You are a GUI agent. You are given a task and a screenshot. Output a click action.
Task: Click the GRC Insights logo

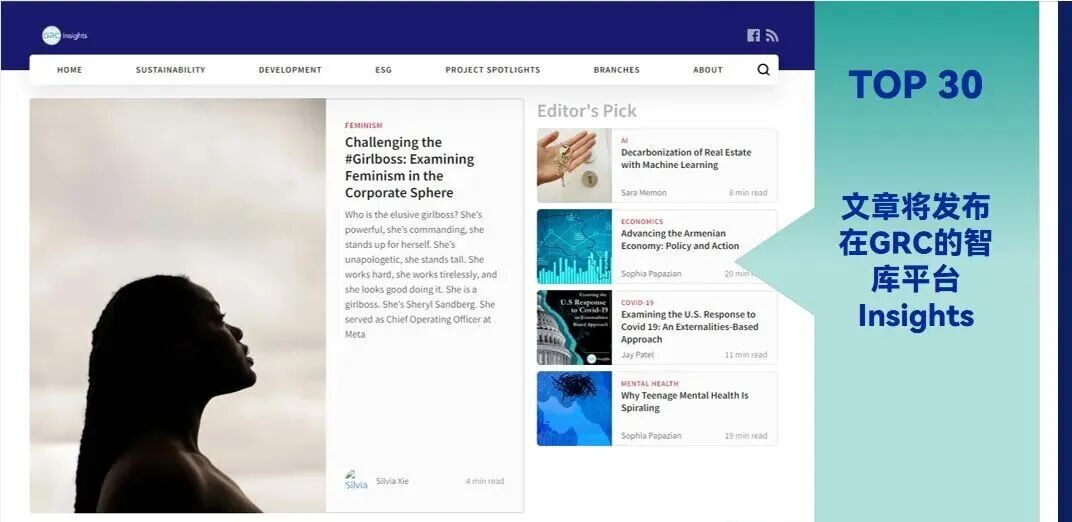point(64,36)
